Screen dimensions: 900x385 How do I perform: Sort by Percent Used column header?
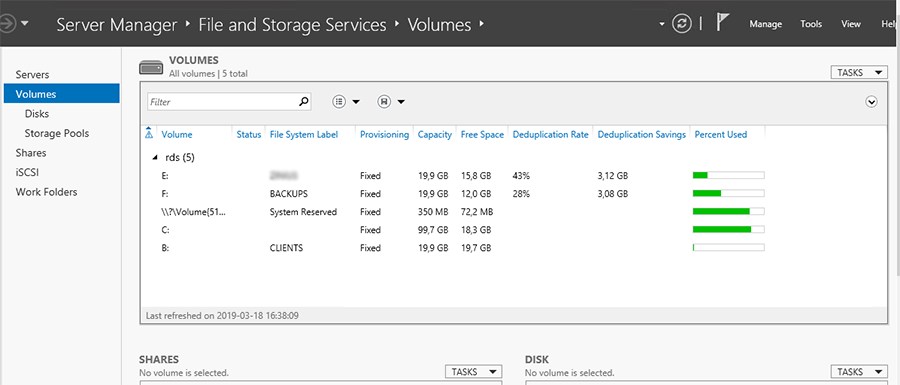[x=721, y=134]
